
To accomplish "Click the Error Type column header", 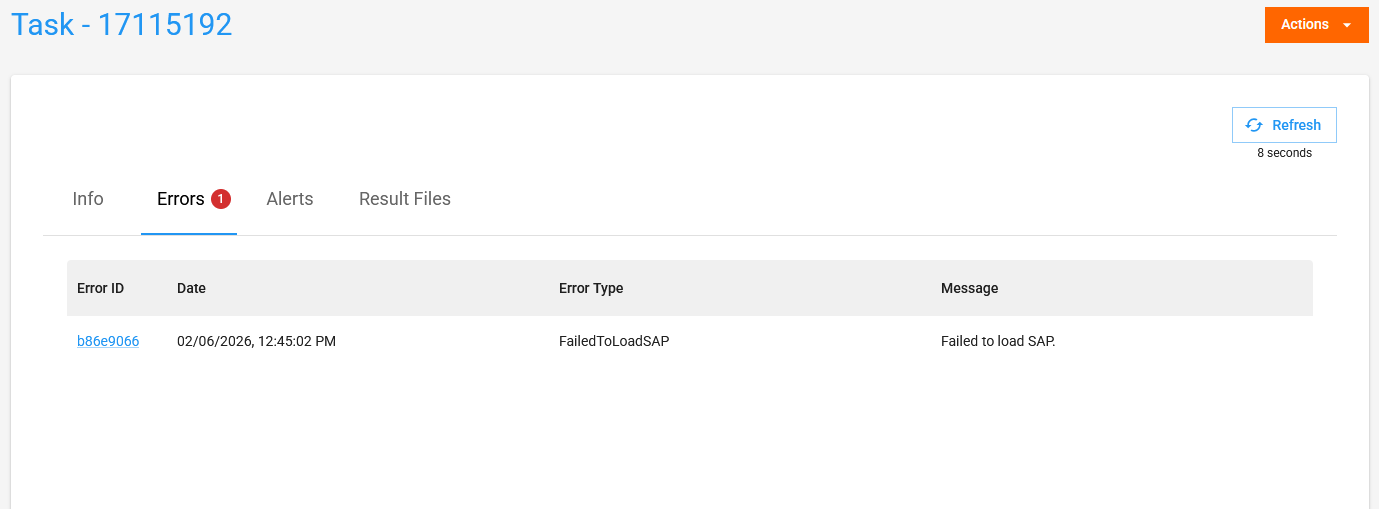I will point(591,288).
